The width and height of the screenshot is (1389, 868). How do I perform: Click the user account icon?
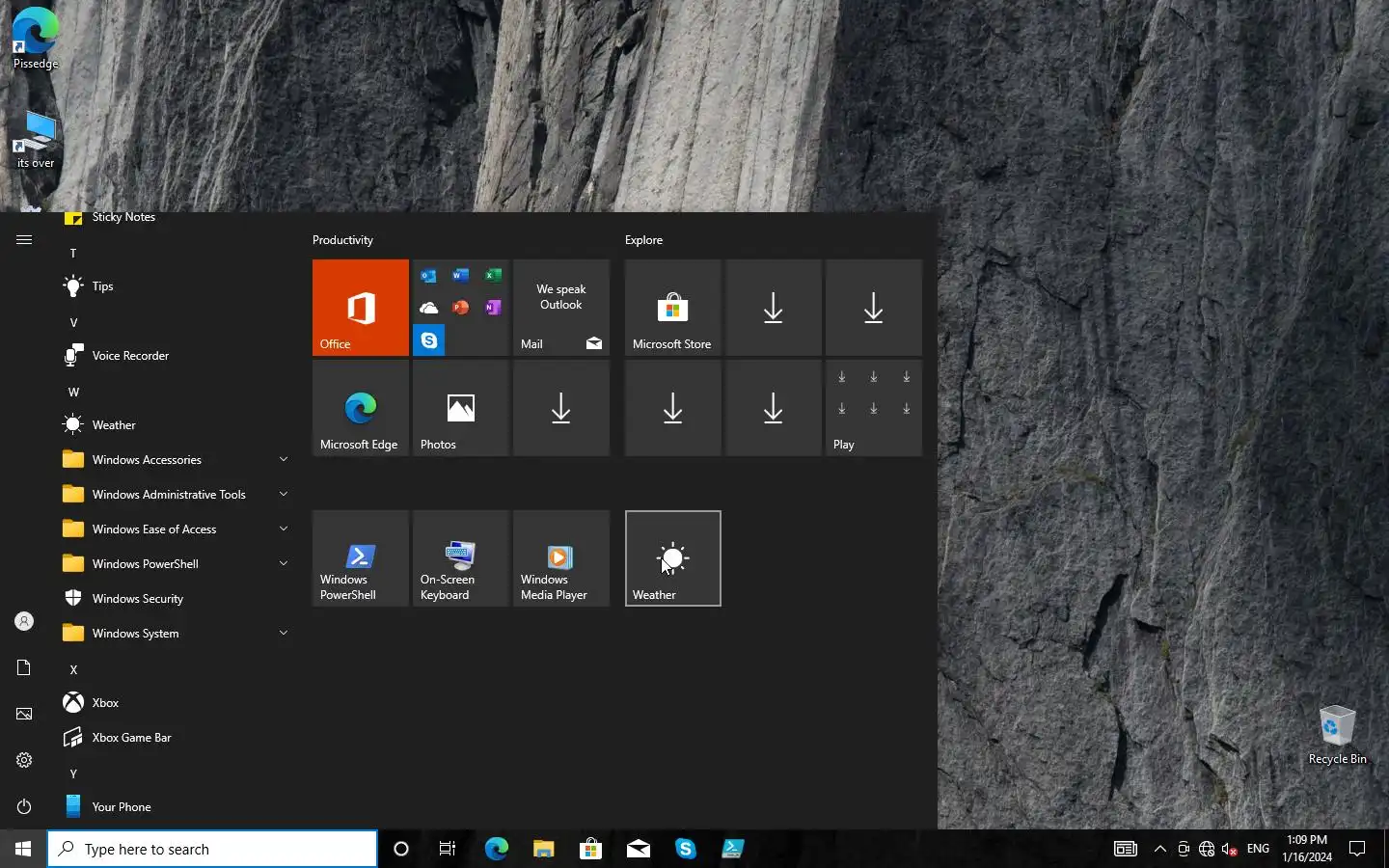click(24, 621)
